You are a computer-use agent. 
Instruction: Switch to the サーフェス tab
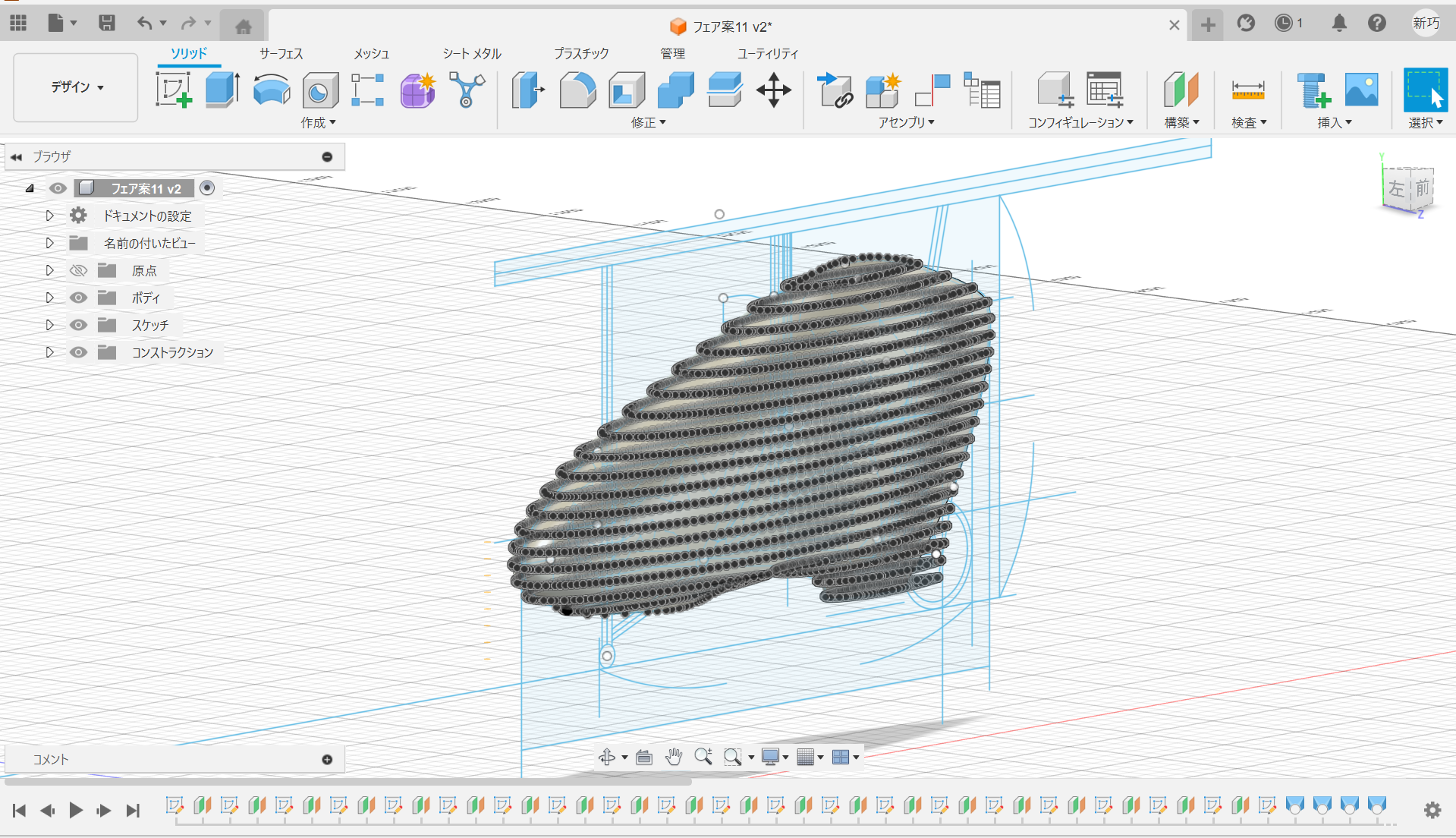pyautogui.click(x=281, y=53)
